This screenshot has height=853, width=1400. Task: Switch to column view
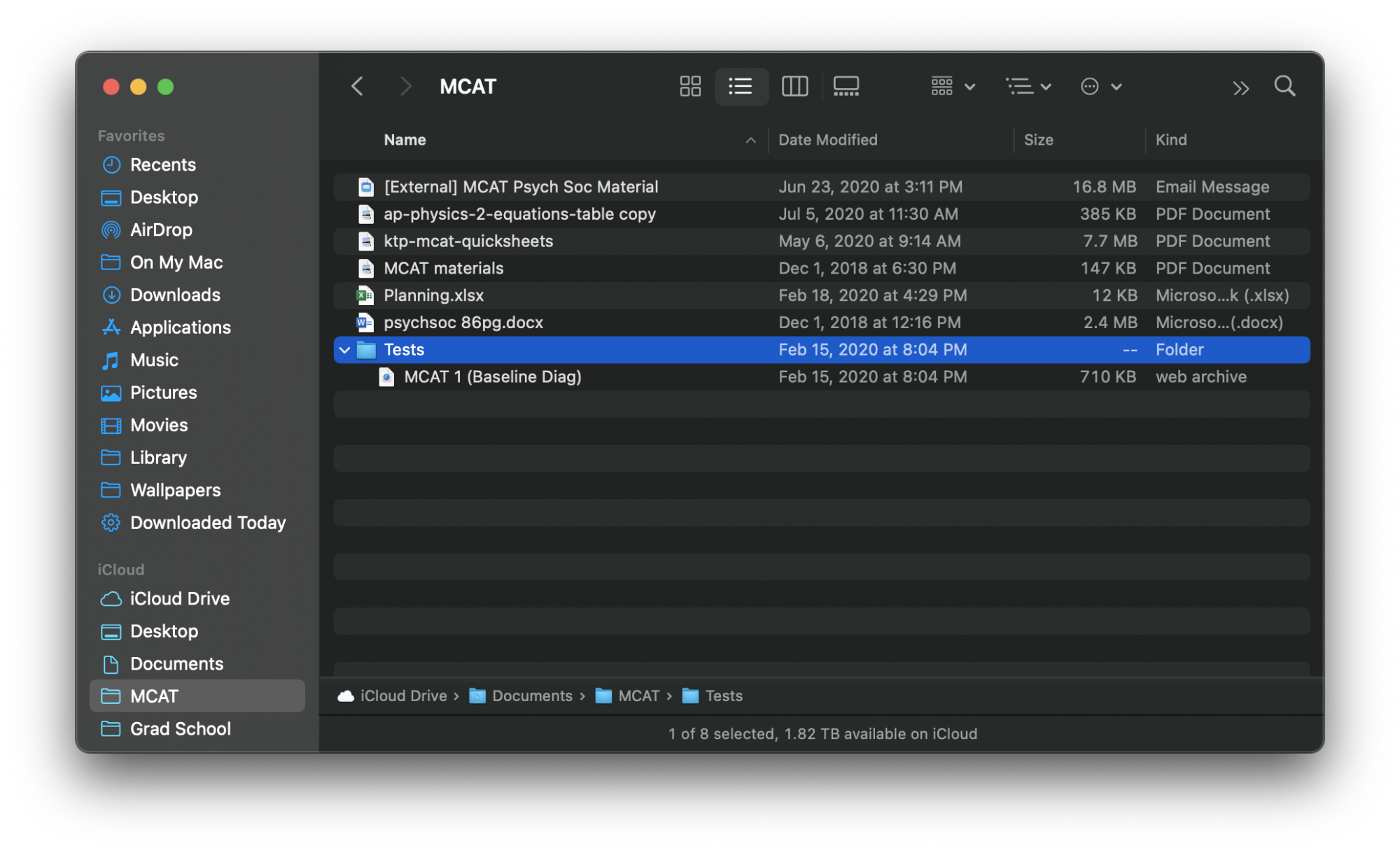(x=794, y=86)
